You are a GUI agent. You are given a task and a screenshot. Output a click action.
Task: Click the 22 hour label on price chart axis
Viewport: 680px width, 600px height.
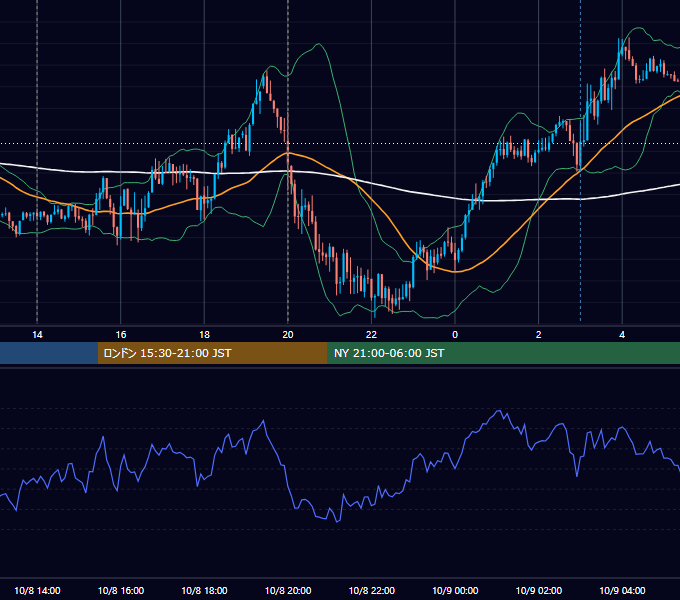point(372,335)
